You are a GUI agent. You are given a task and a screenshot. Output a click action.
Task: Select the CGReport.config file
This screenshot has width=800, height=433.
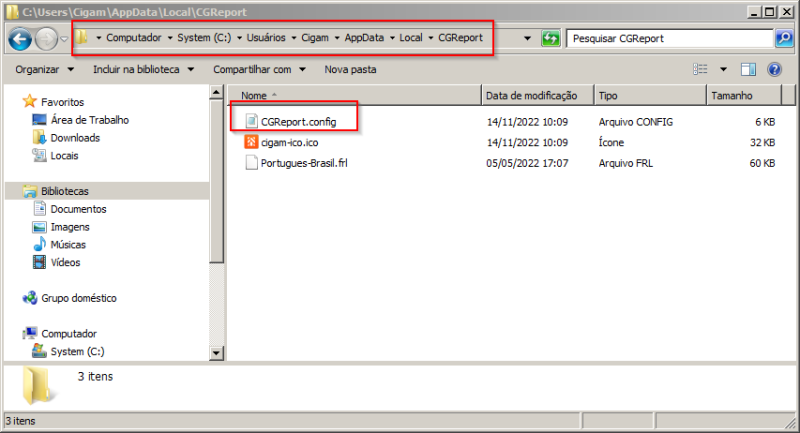[x=298, y=122]
